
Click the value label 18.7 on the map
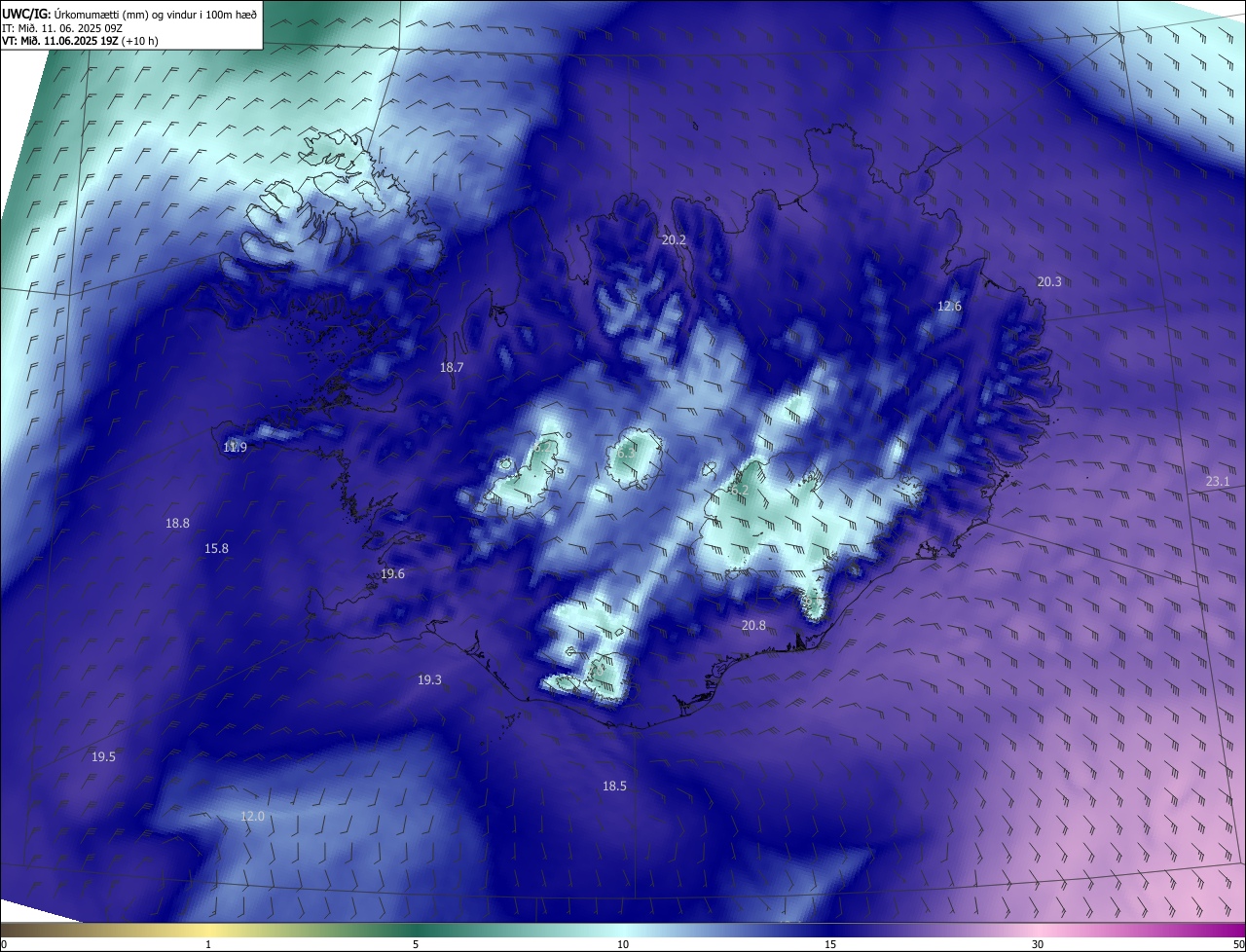point(452,367)
